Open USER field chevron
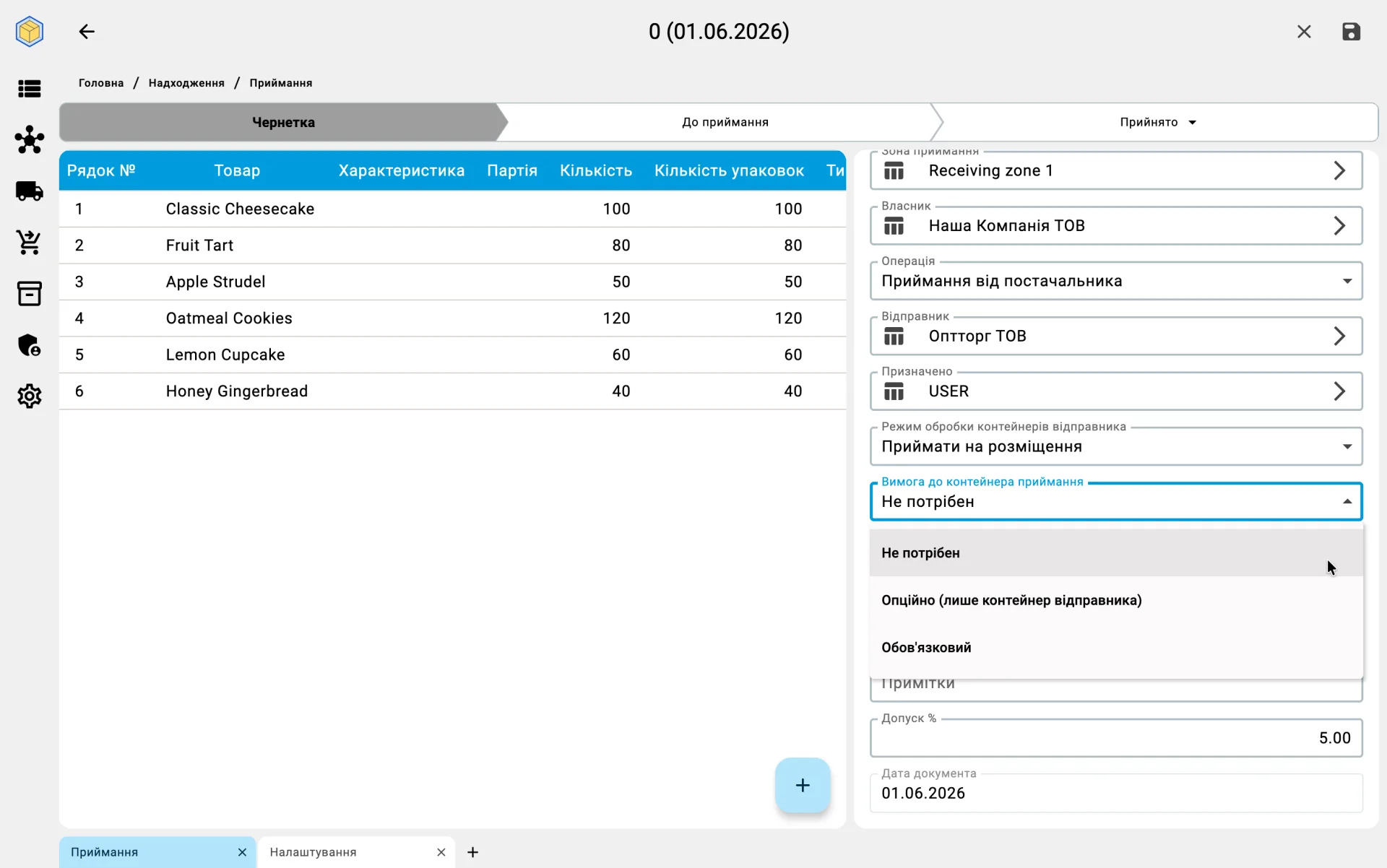 pyautogui.click(x=1339, y=391)
